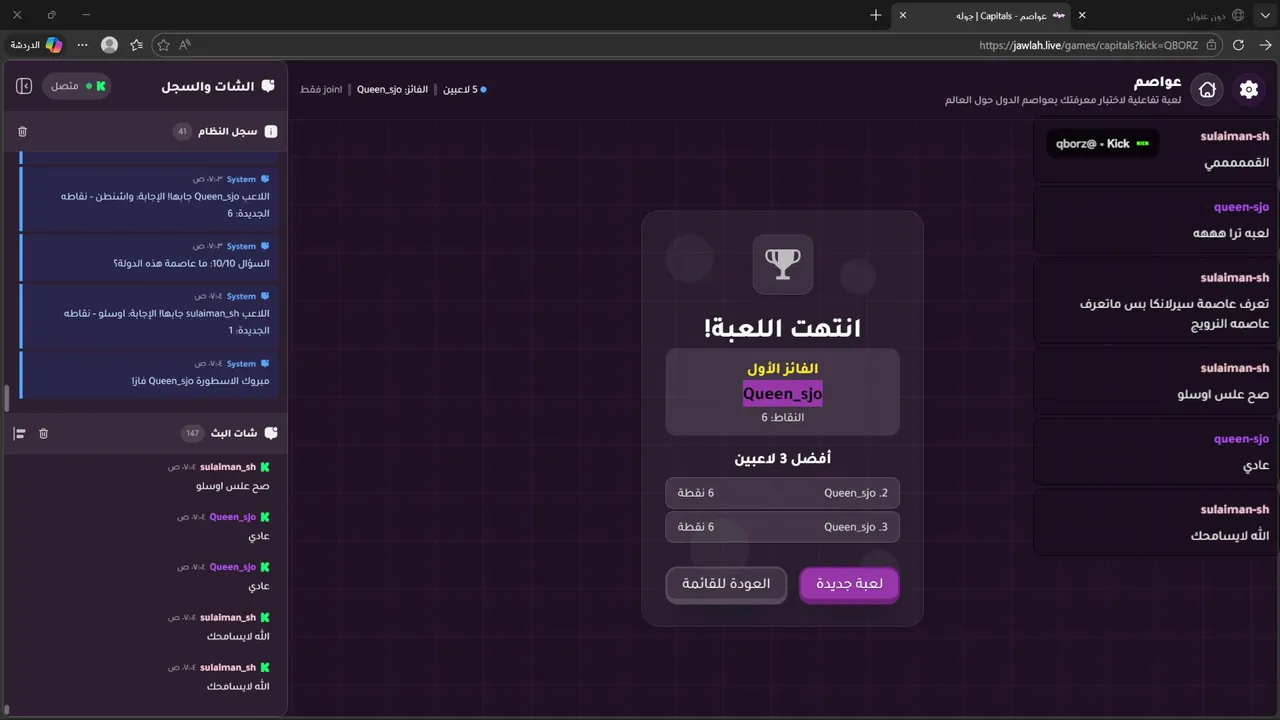Collapse the chat and log sidebar
This screenshot has height=720, width=1280.
pyautogui.click(x=24, y=86)
